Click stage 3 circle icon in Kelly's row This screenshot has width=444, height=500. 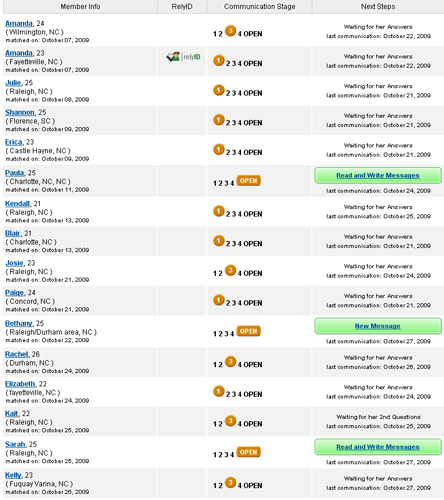(x=230, y=482)
